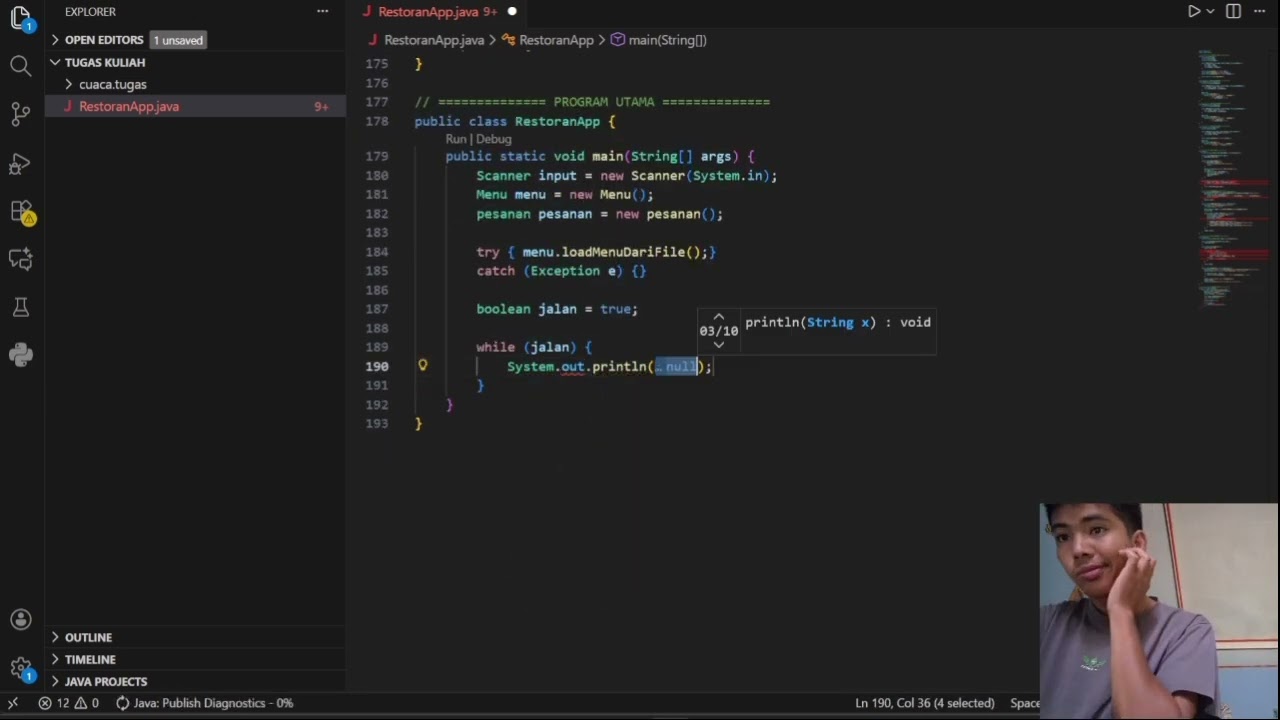Open the editor more actions ellipsis
This screenshot has width=1280, height=720.
1259,11
